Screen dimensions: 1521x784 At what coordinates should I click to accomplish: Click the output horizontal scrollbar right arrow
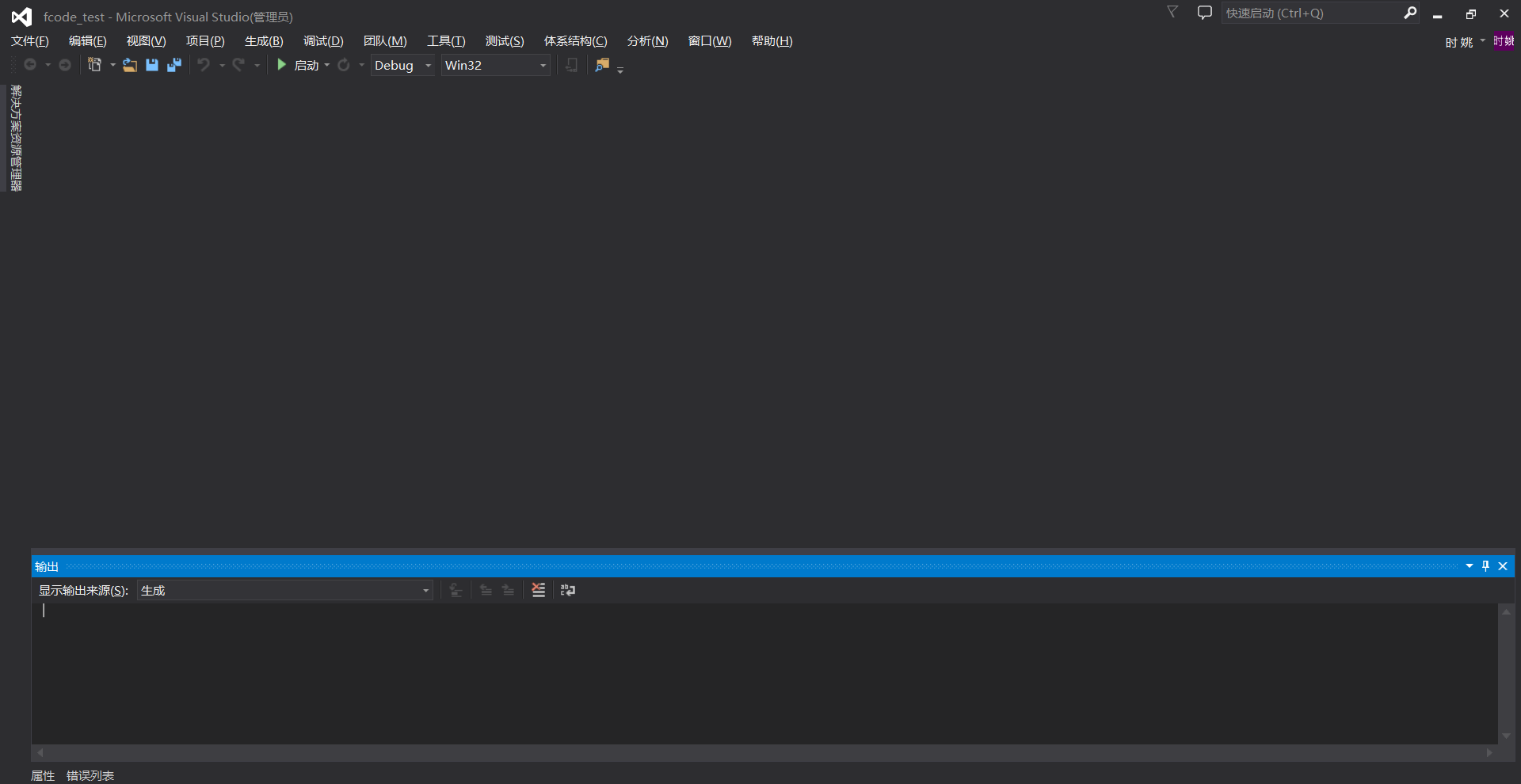tap(1489, 752)
